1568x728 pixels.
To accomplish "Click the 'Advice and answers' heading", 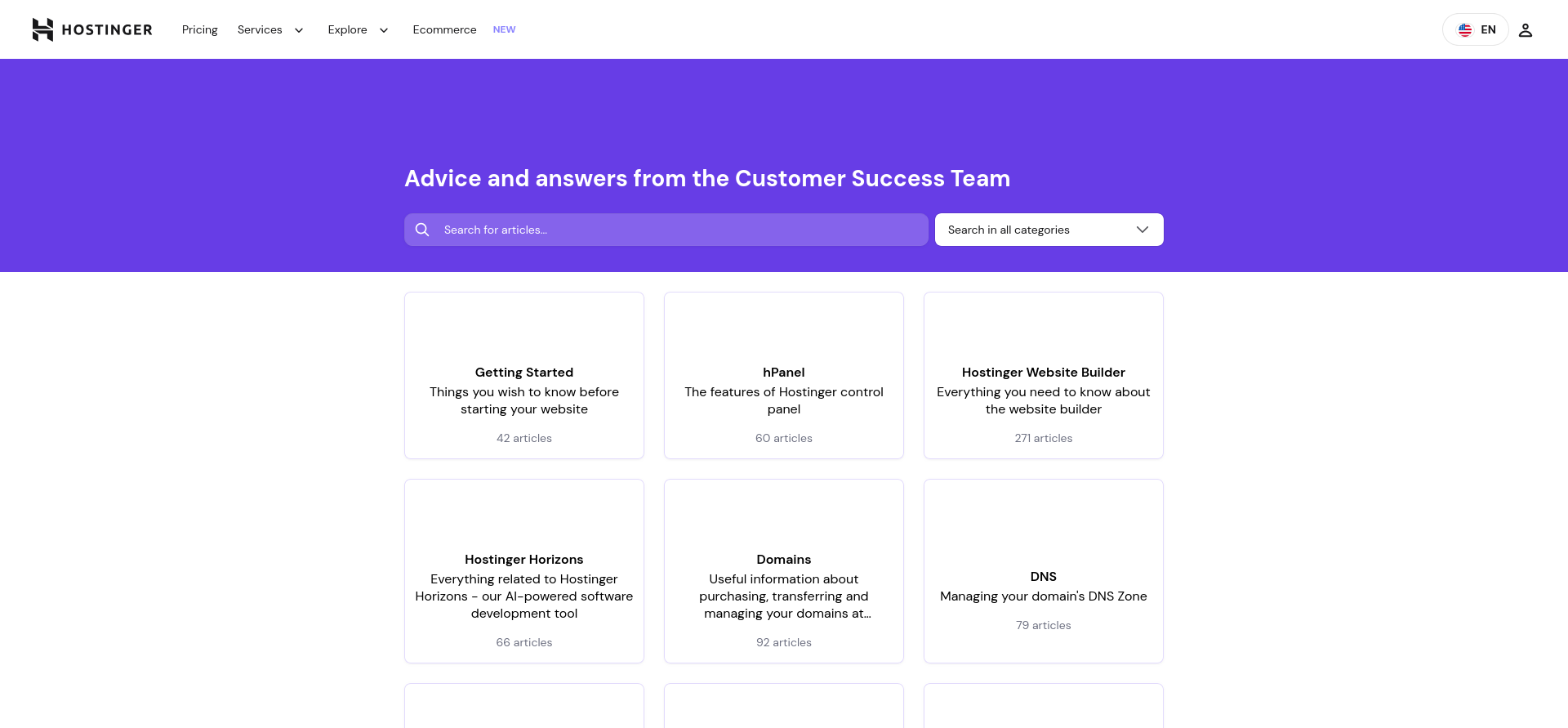I will coord(707,178).
